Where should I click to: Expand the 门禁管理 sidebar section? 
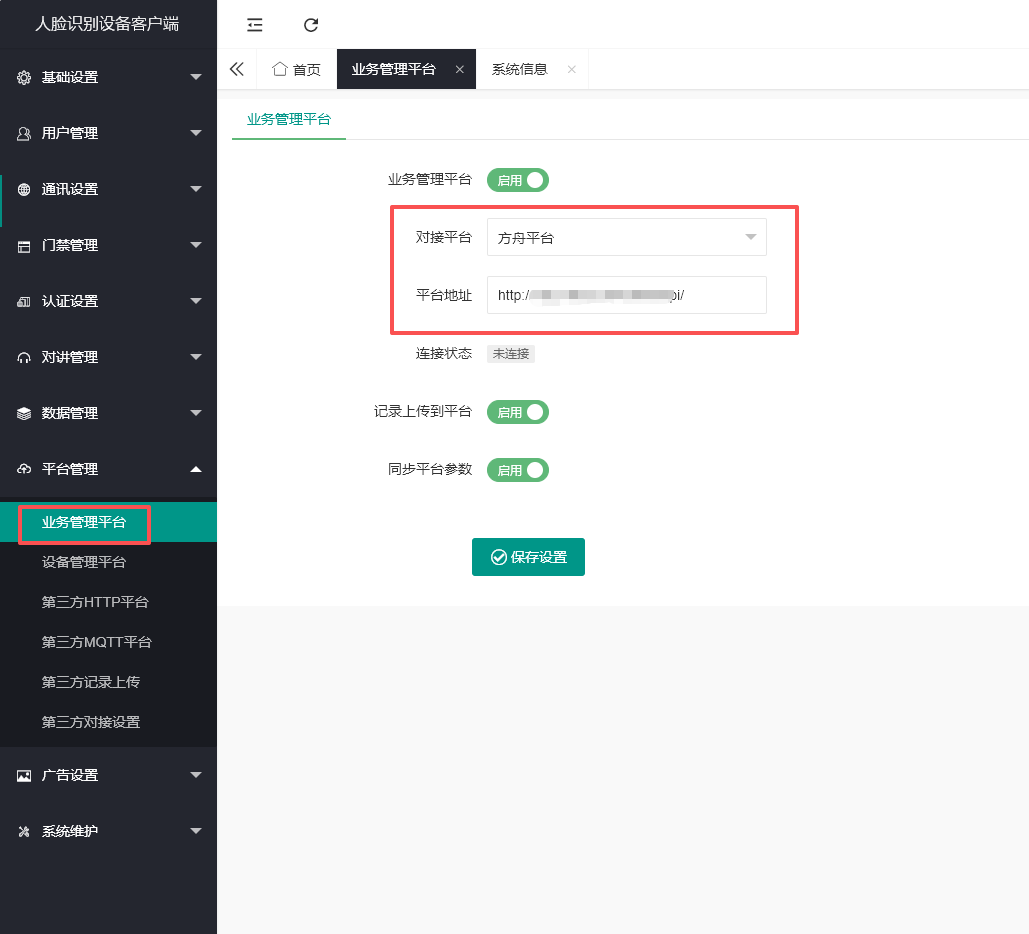click(x=108, y=245)
